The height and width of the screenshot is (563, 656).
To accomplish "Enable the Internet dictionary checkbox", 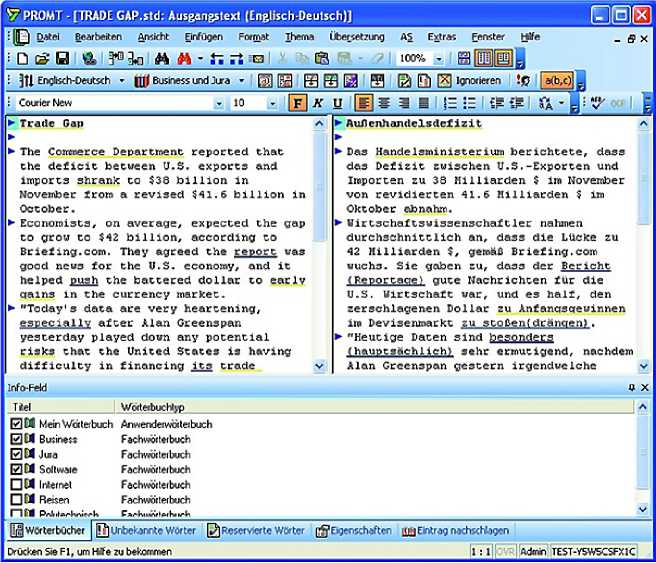I will (x=15, y=484).
